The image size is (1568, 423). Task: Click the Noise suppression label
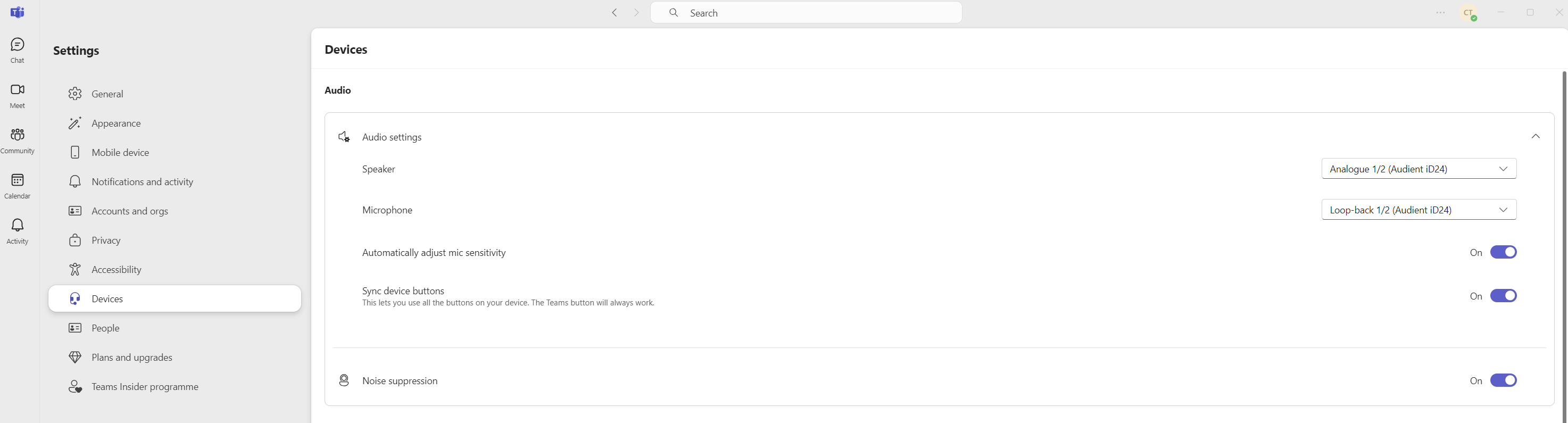point(400,381)
